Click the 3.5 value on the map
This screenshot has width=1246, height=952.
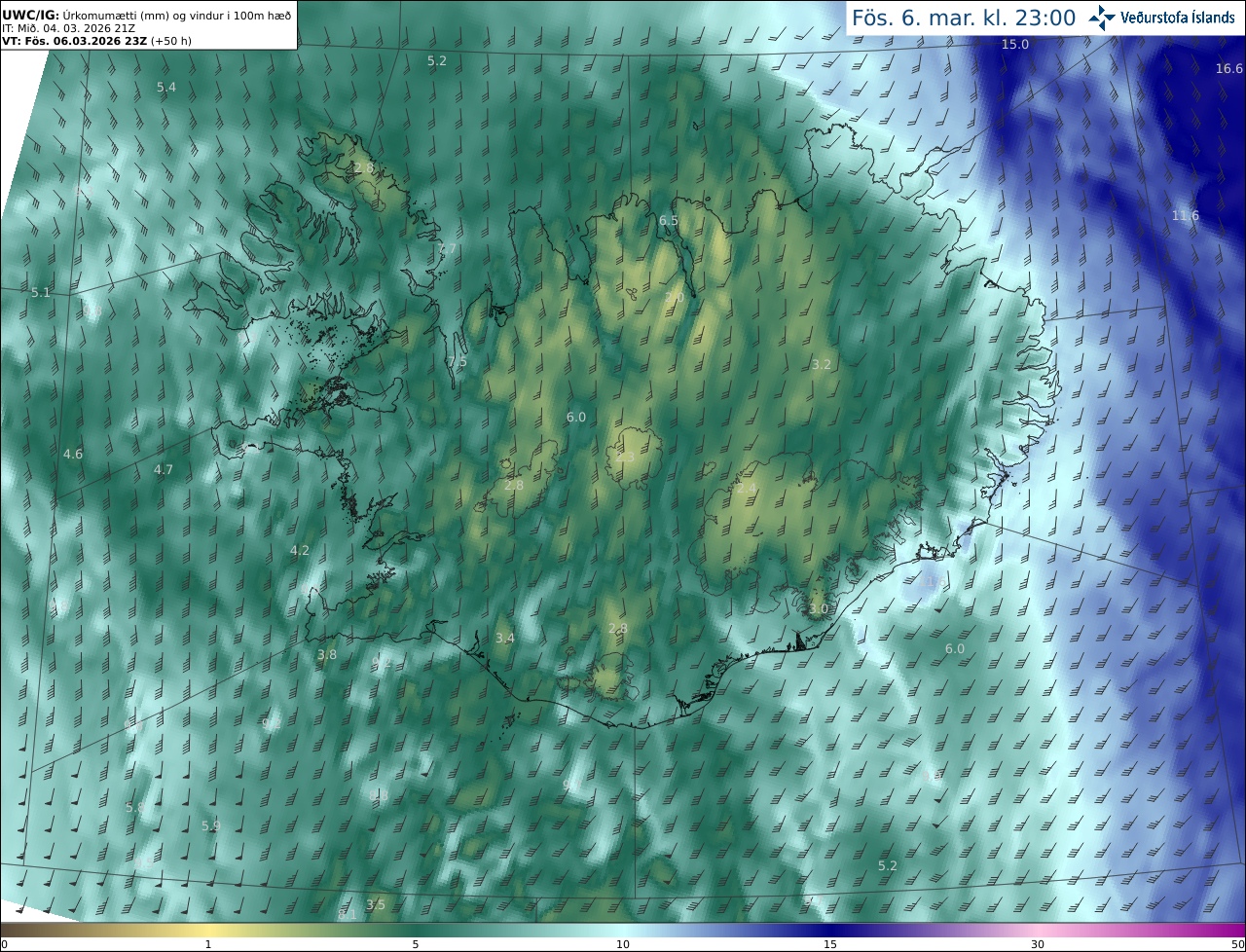[376, 904]
